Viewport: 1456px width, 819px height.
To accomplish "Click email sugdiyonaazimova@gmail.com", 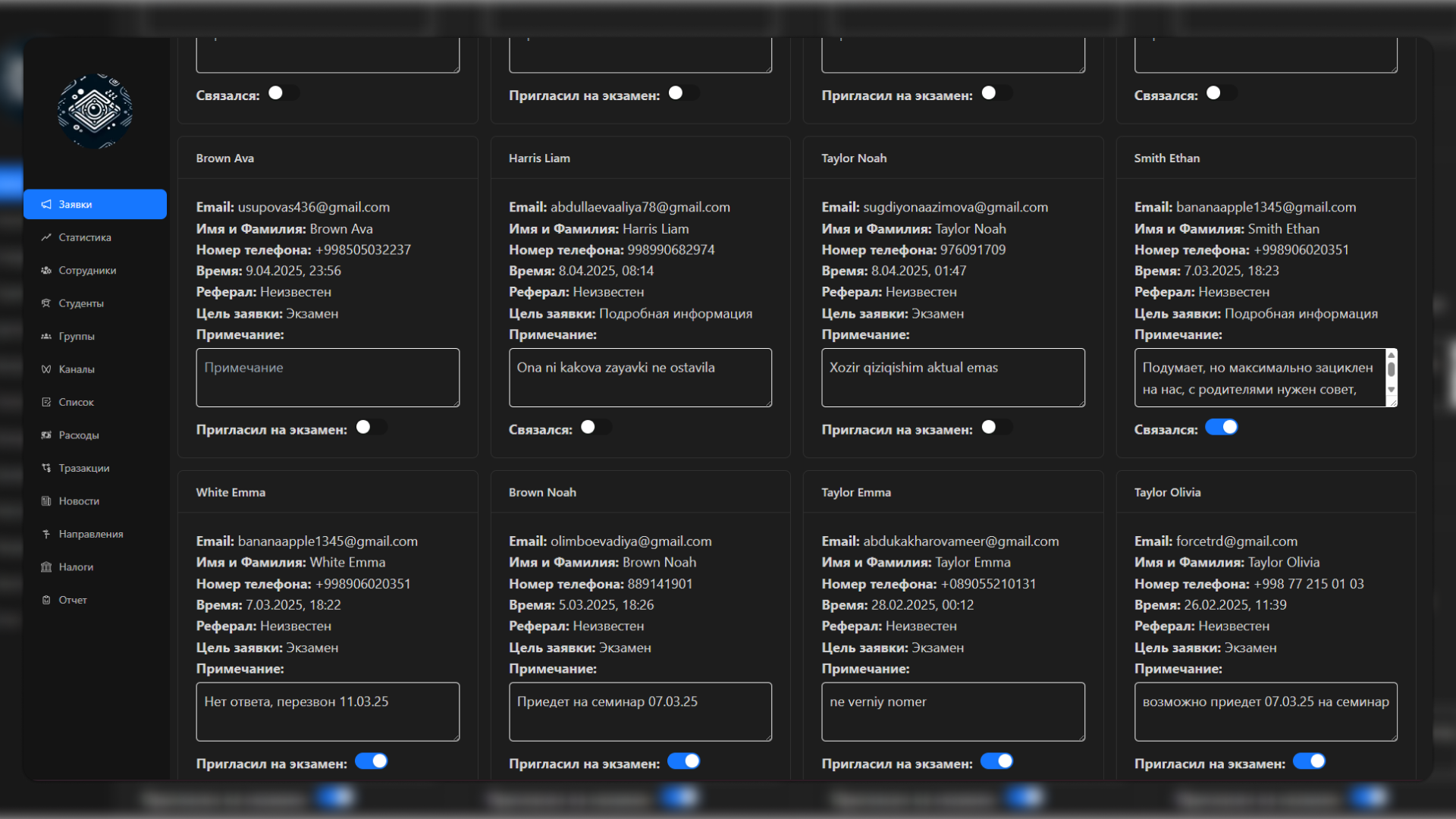I will (955, 207).
